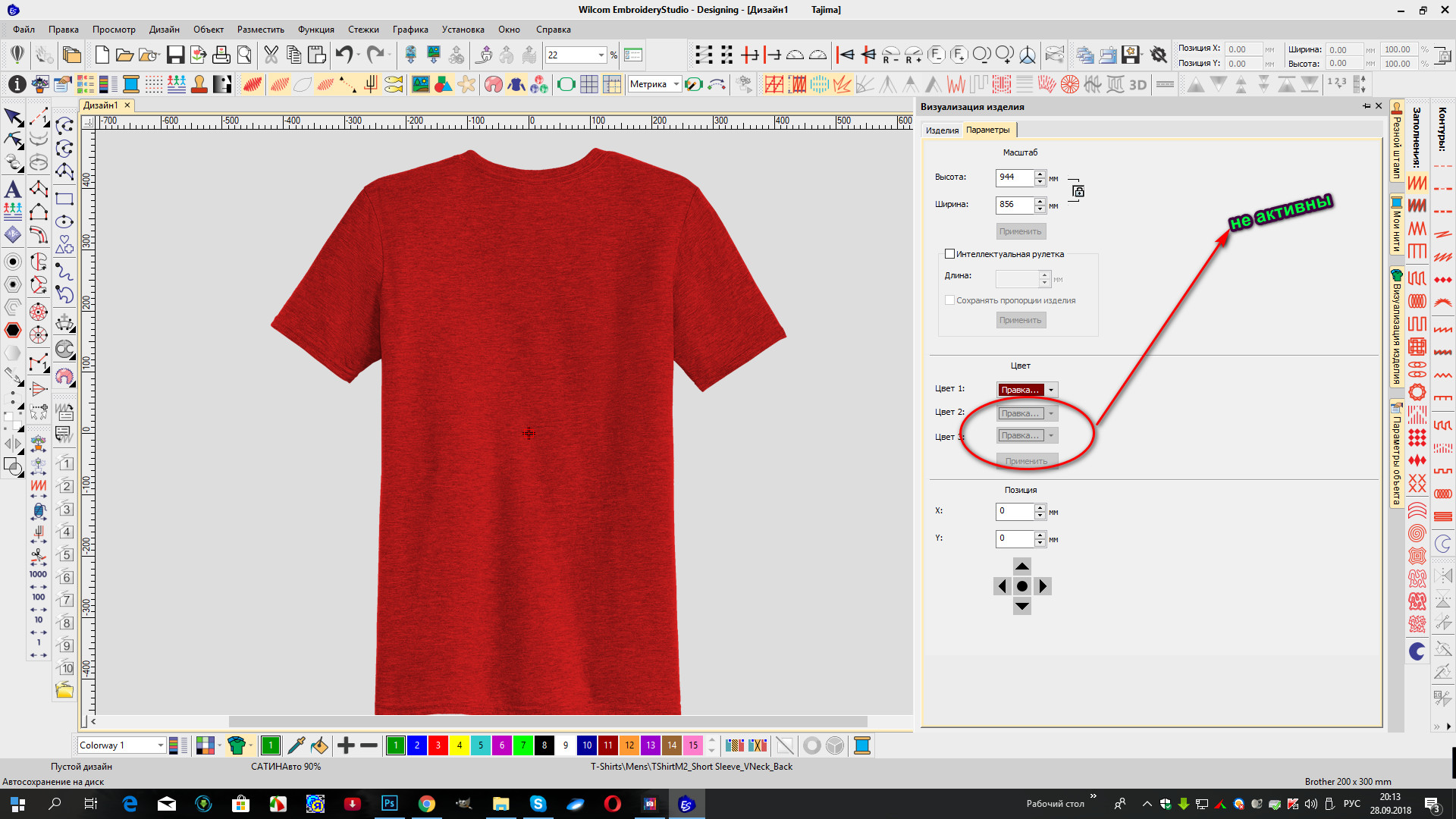The image size is (1456, 819).
Task: Click the 3D stitch effect icon
Action: [x=1137, y=84]
